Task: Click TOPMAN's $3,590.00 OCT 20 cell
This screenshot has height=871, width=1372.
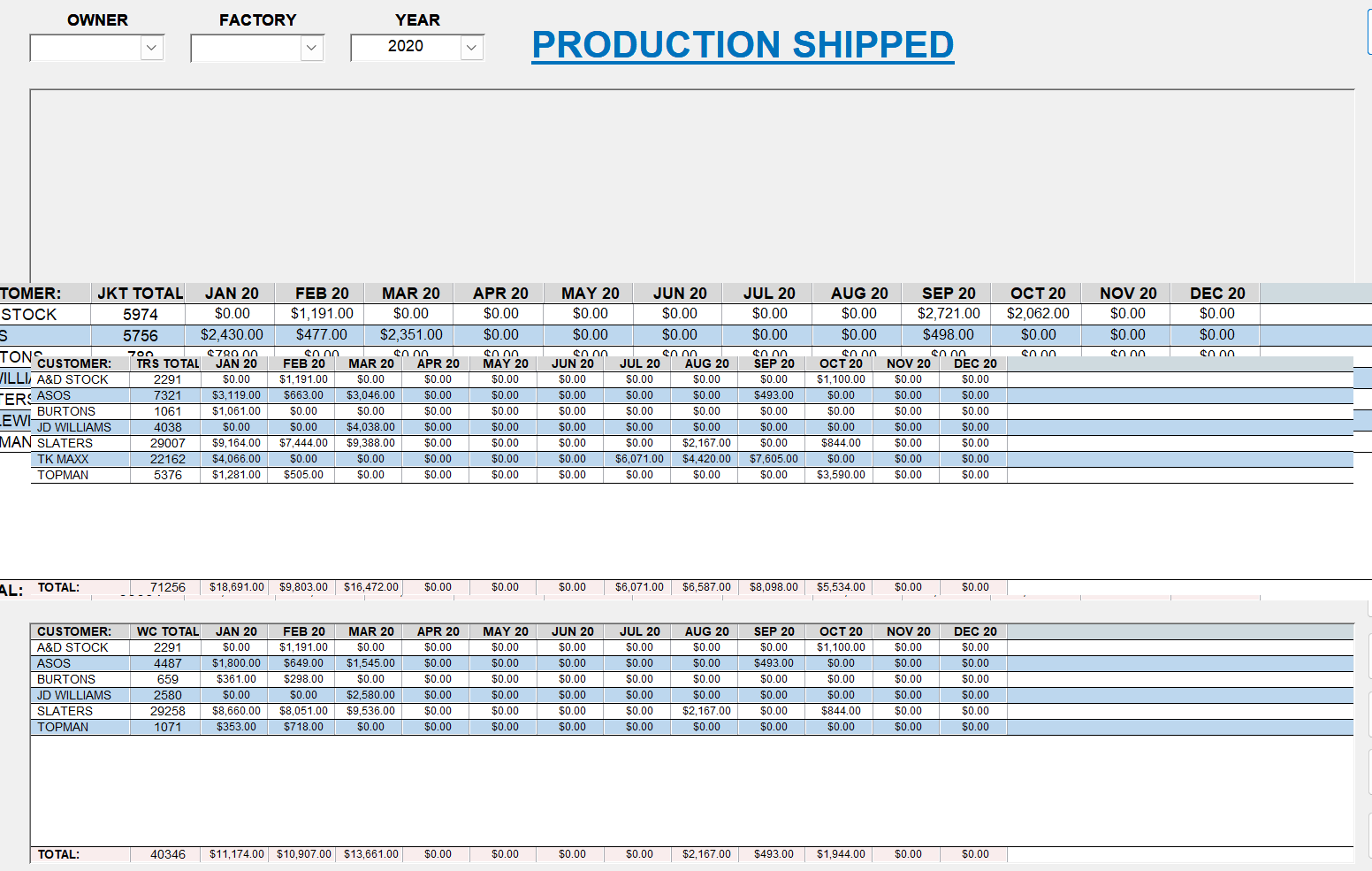Action: 841,475
